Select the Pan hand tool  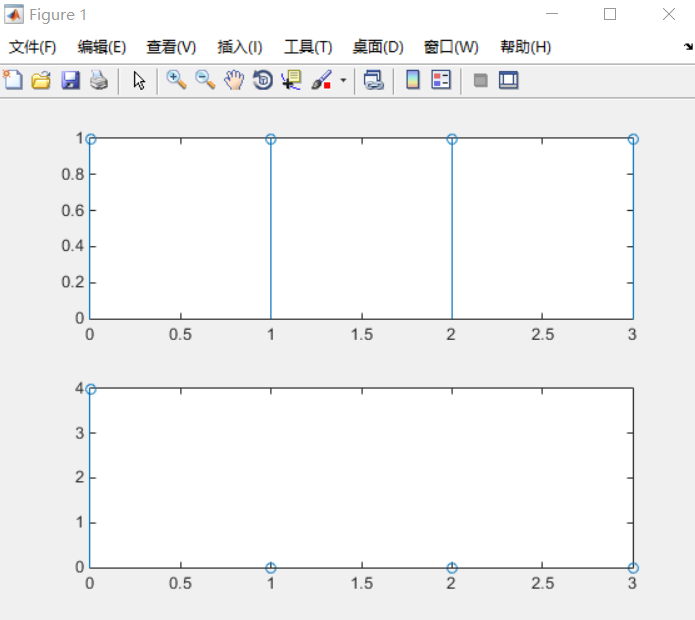point(234,80)
